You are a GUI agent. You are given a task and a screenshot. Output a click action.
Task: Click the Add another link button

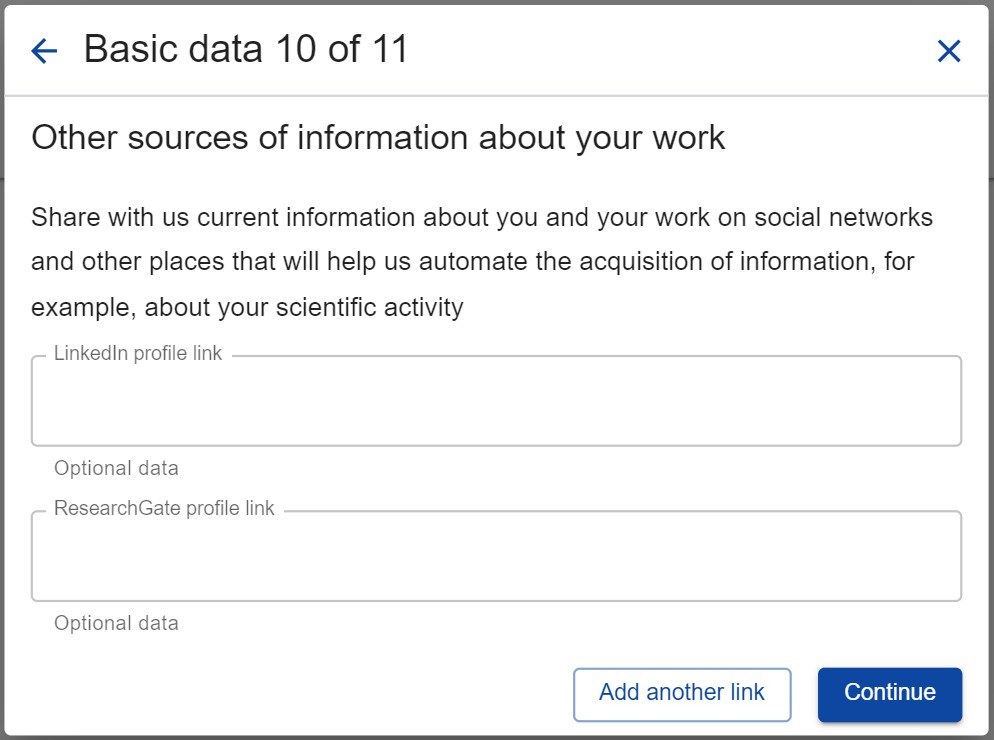click(682, 694)
